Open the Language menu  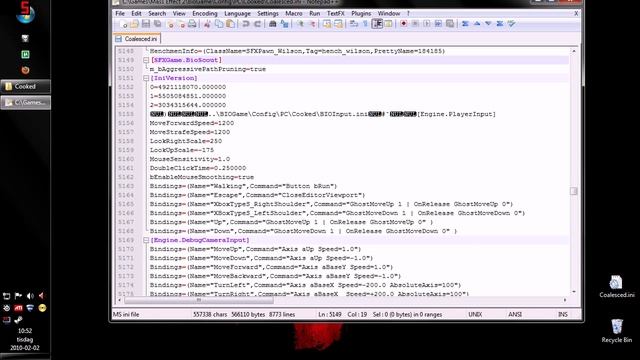[237, 13]
